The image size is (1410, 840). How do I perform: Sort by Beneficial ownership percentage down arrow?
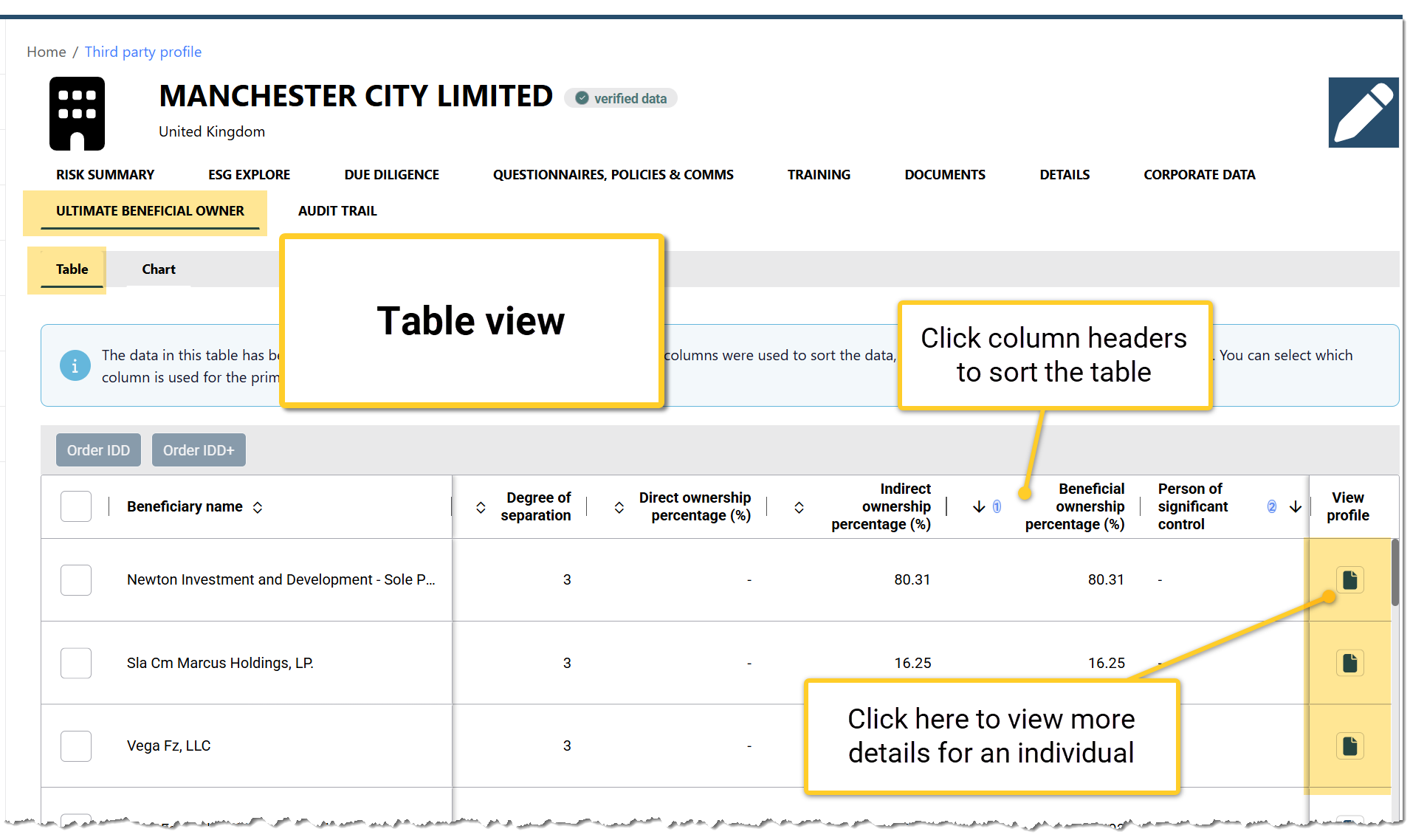(x=979, y=507)
